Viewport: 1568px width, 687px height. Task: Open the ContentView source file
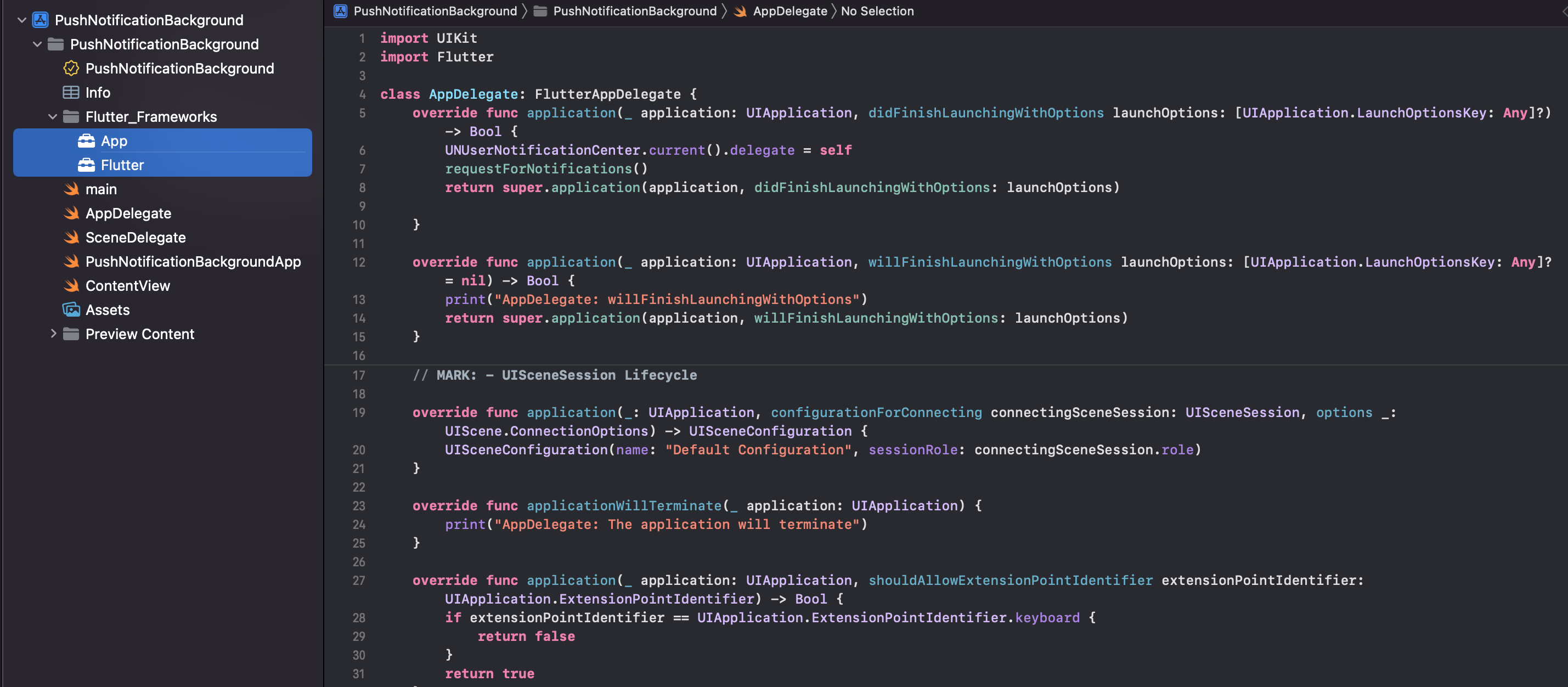click(x=128, y=285)
